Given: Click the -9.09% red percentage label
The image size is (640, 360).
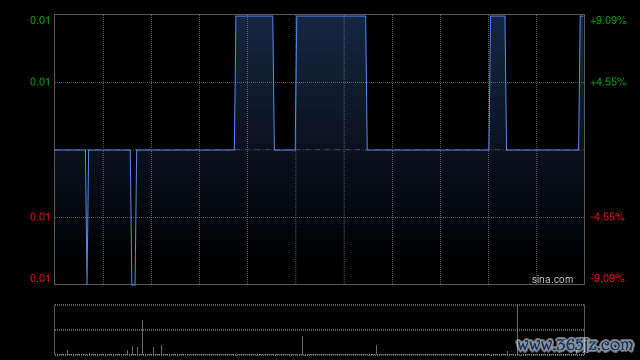Looking at the screenshot, I should point(607,278).
